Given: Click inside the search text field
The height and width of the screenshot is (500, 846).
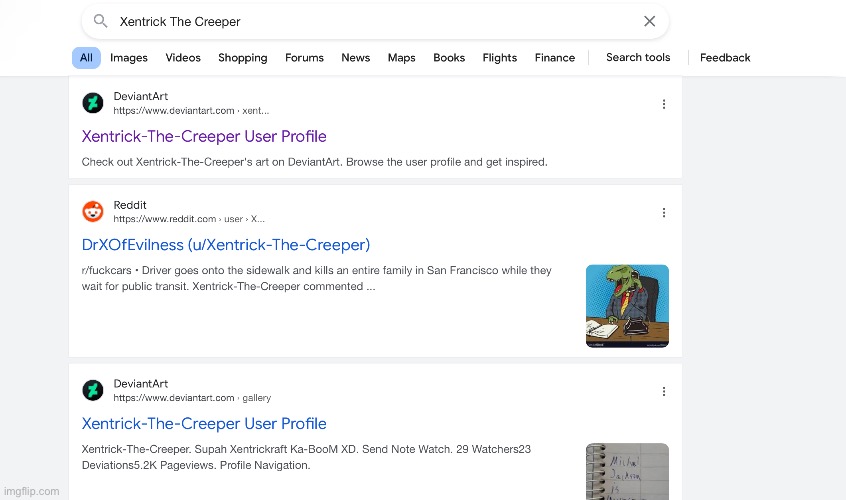Looking at the screenshot, I should click(x=370, y=21).
